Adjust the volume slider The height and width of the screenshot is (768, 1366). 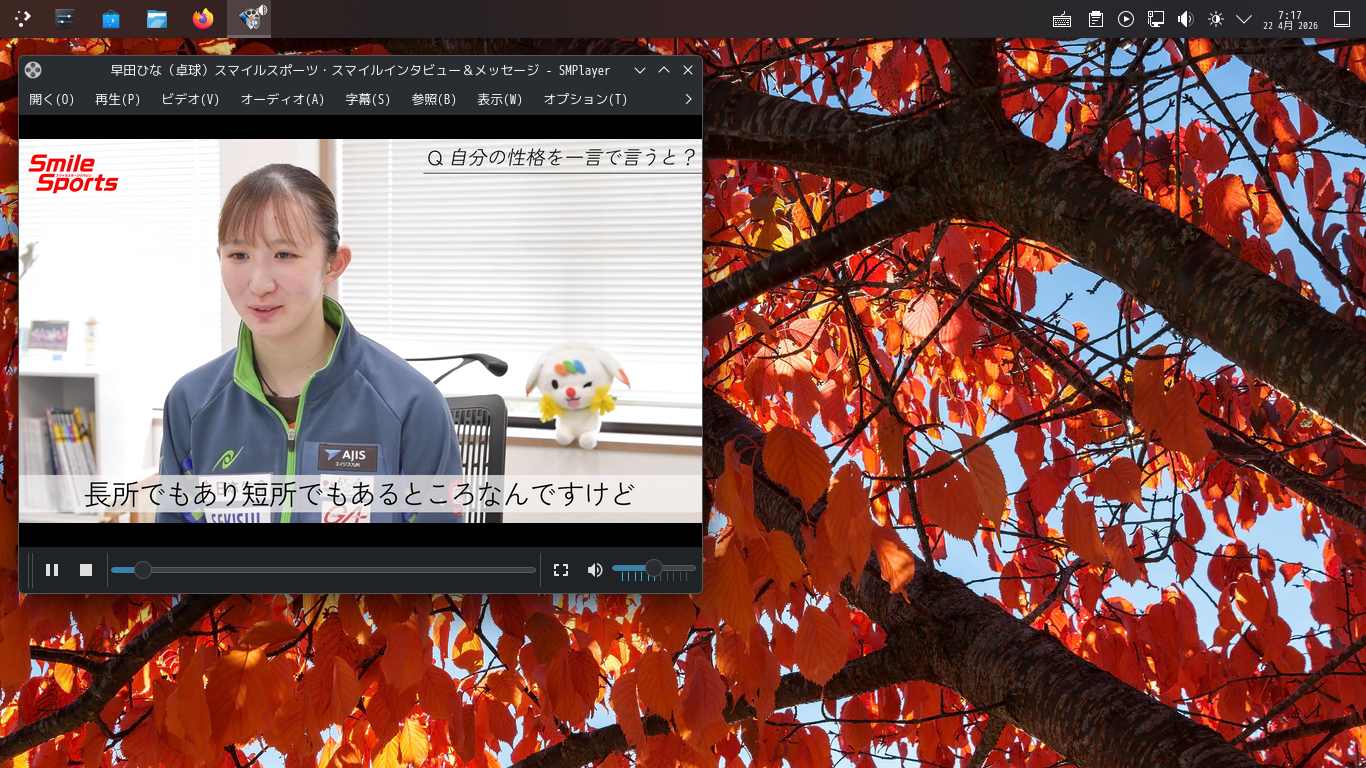click(x=655, y=569)
